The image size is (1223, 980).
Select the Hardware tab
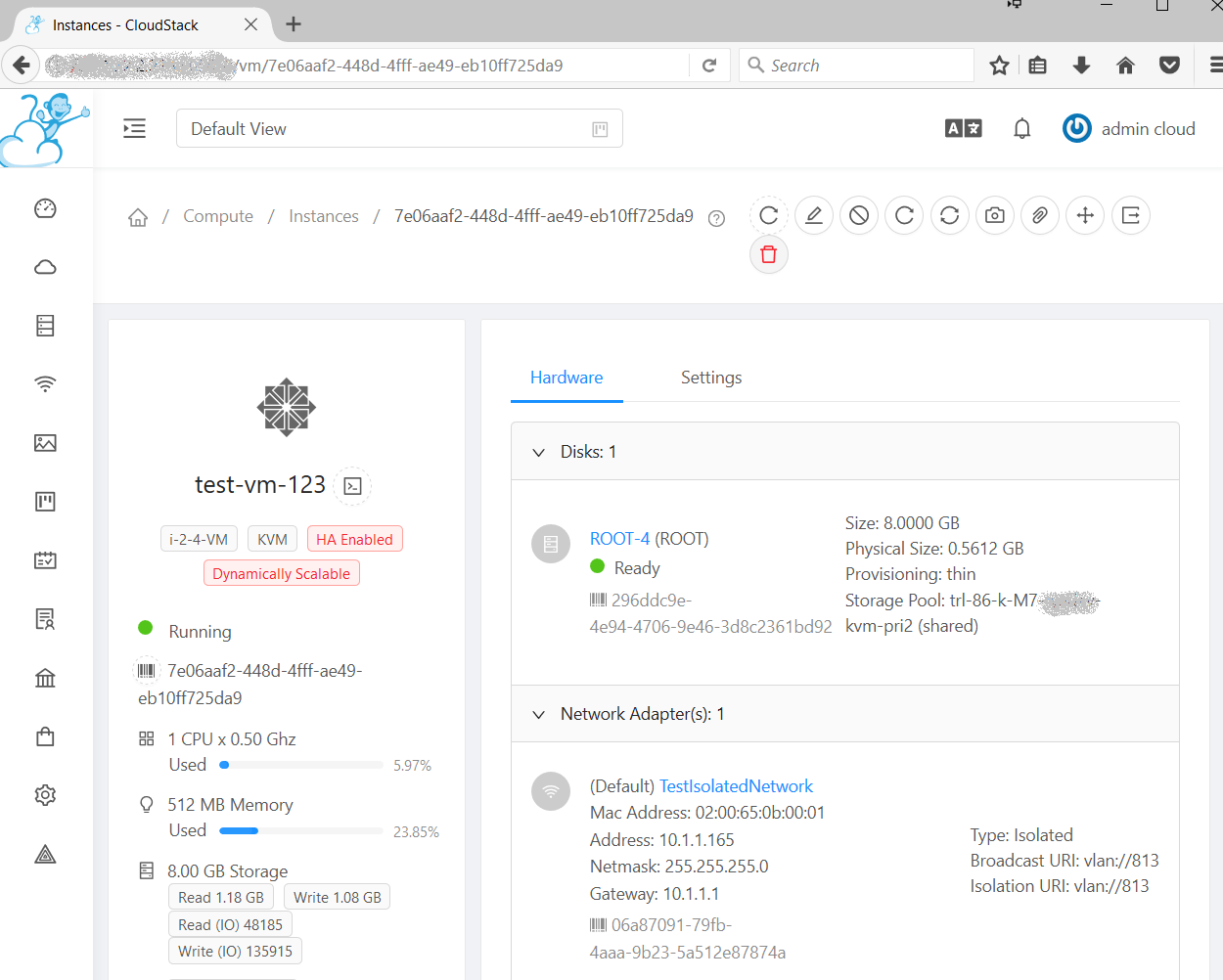pyautogui.click(x=566, y=378)
